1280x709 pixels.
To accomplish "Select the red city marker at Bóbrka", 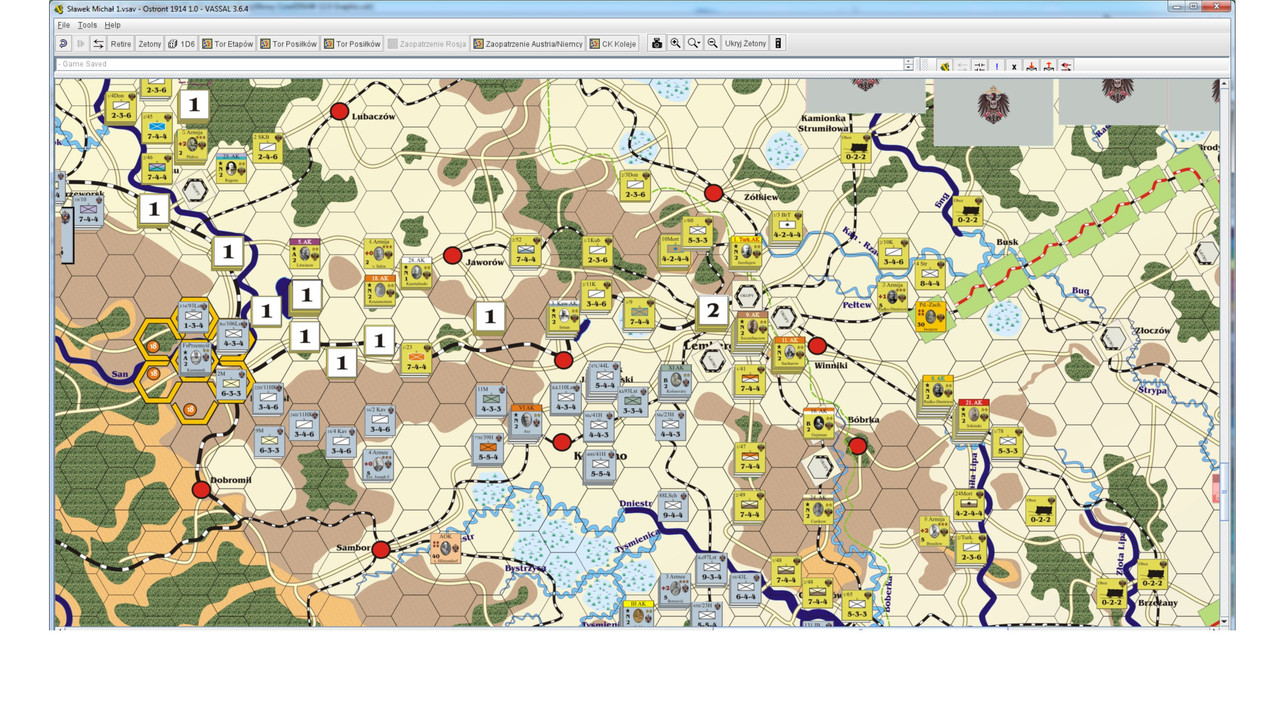I will pos(857,446).
